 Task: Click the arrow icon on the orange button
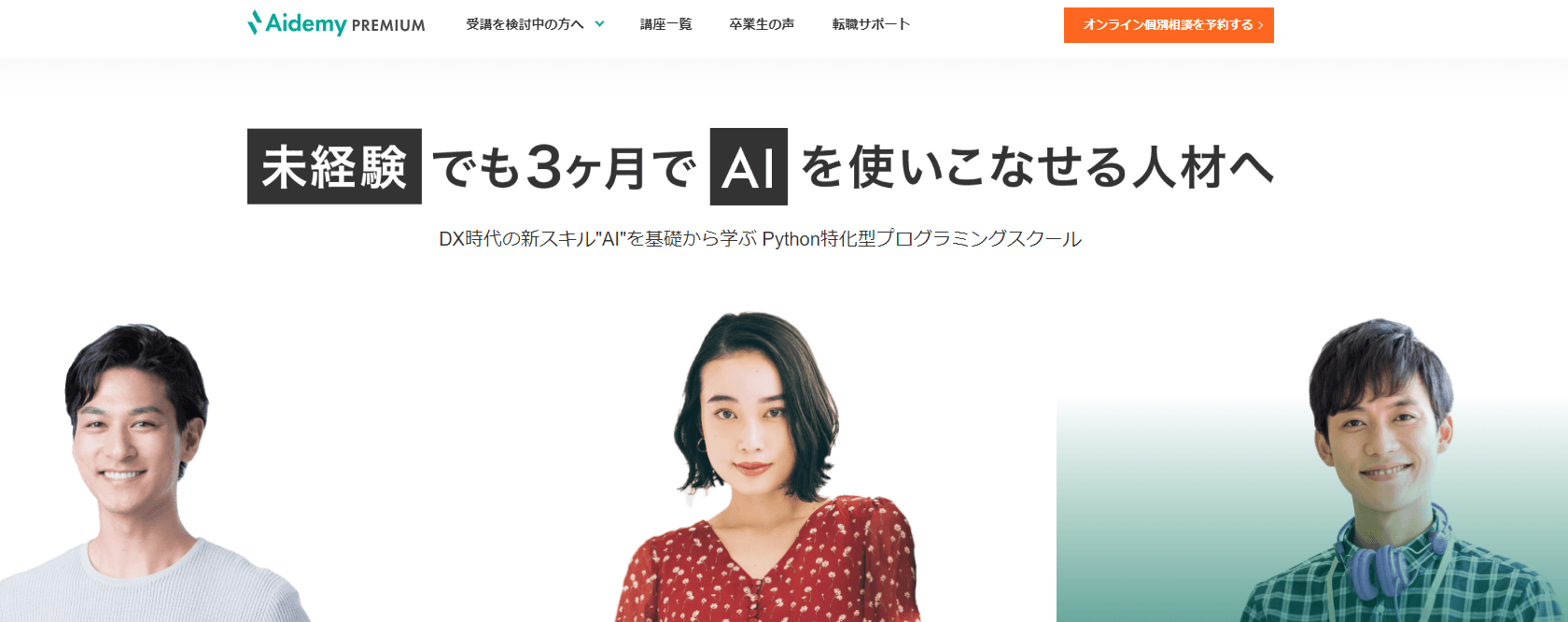pos(1260,25)
